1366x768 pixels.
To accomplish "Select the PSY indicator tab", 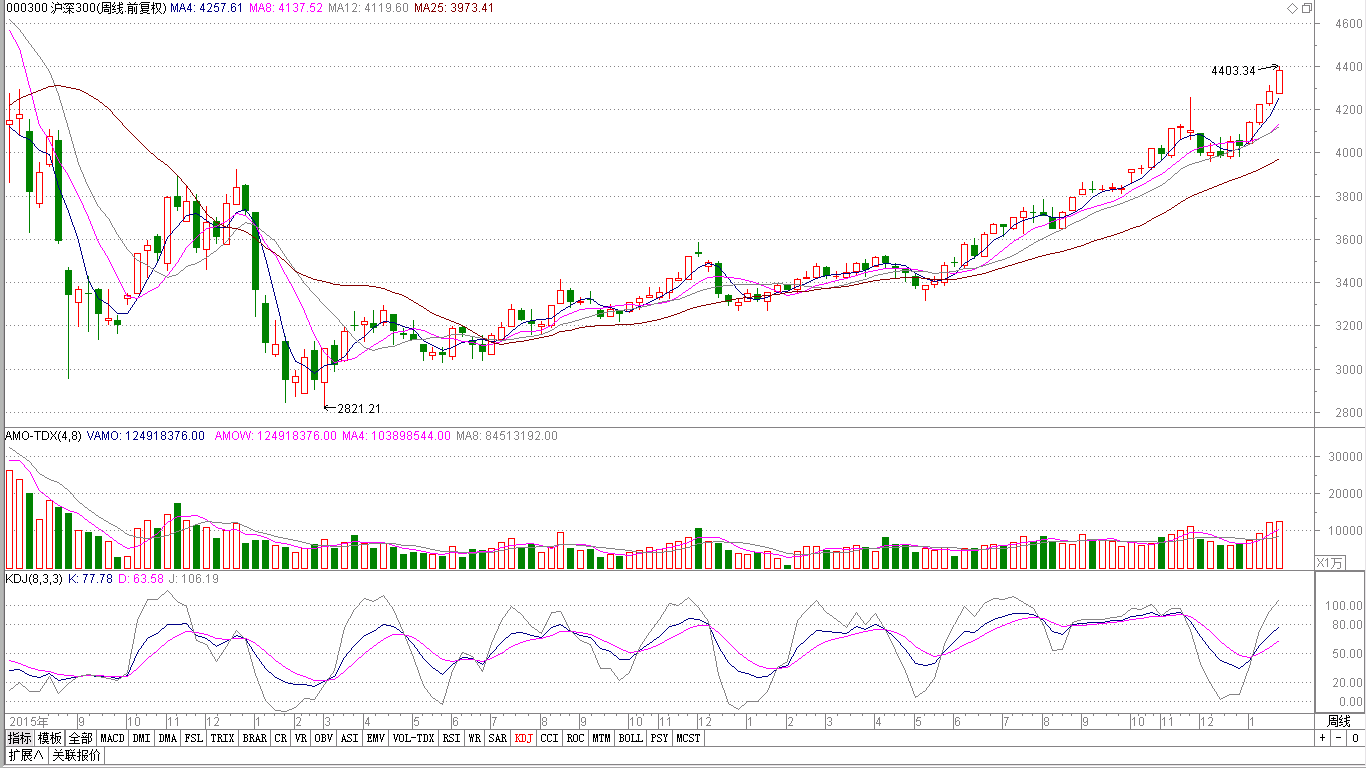I will pos(659,738).
